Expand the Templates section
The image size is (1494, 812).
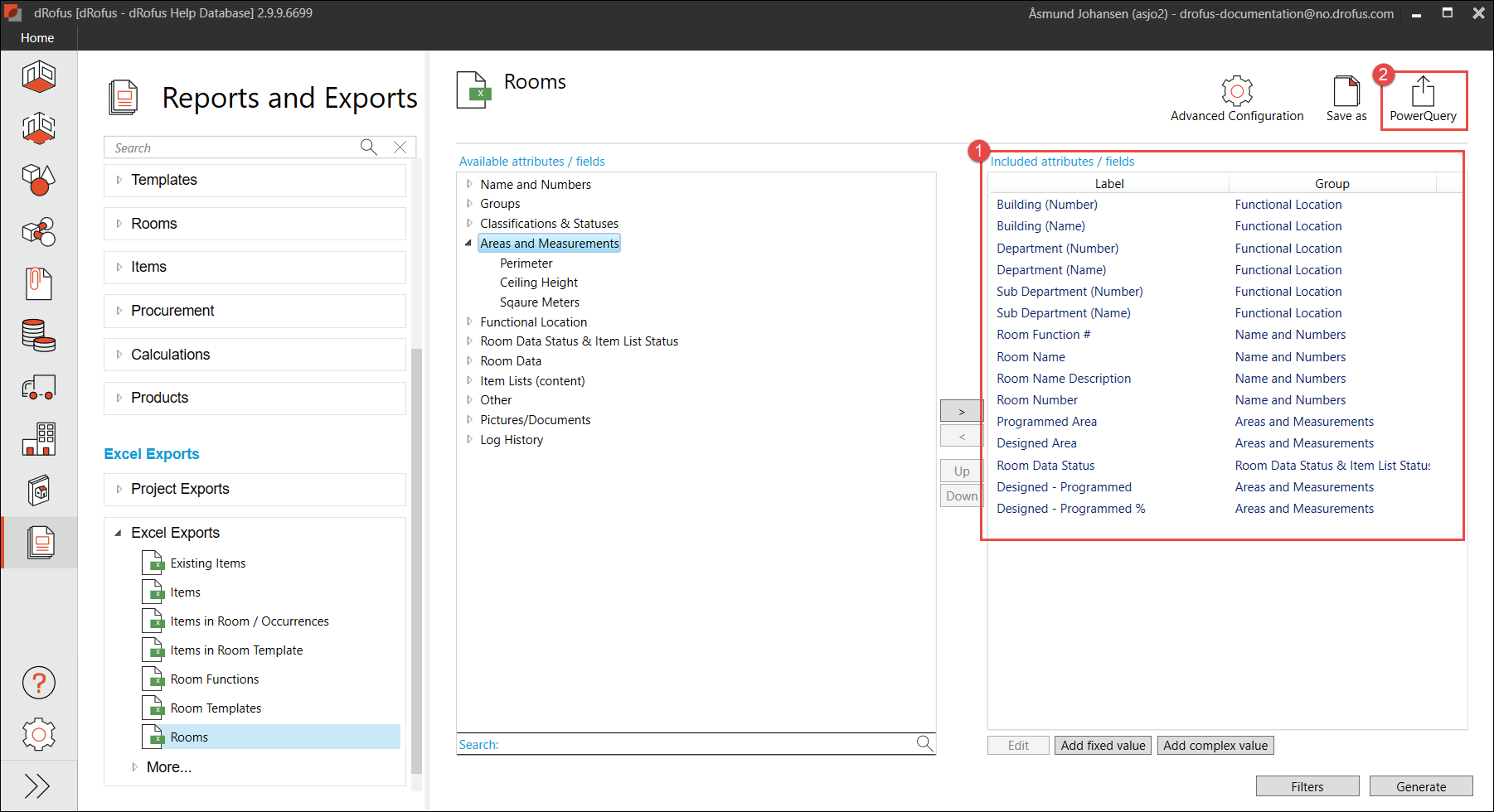(119, 180)
